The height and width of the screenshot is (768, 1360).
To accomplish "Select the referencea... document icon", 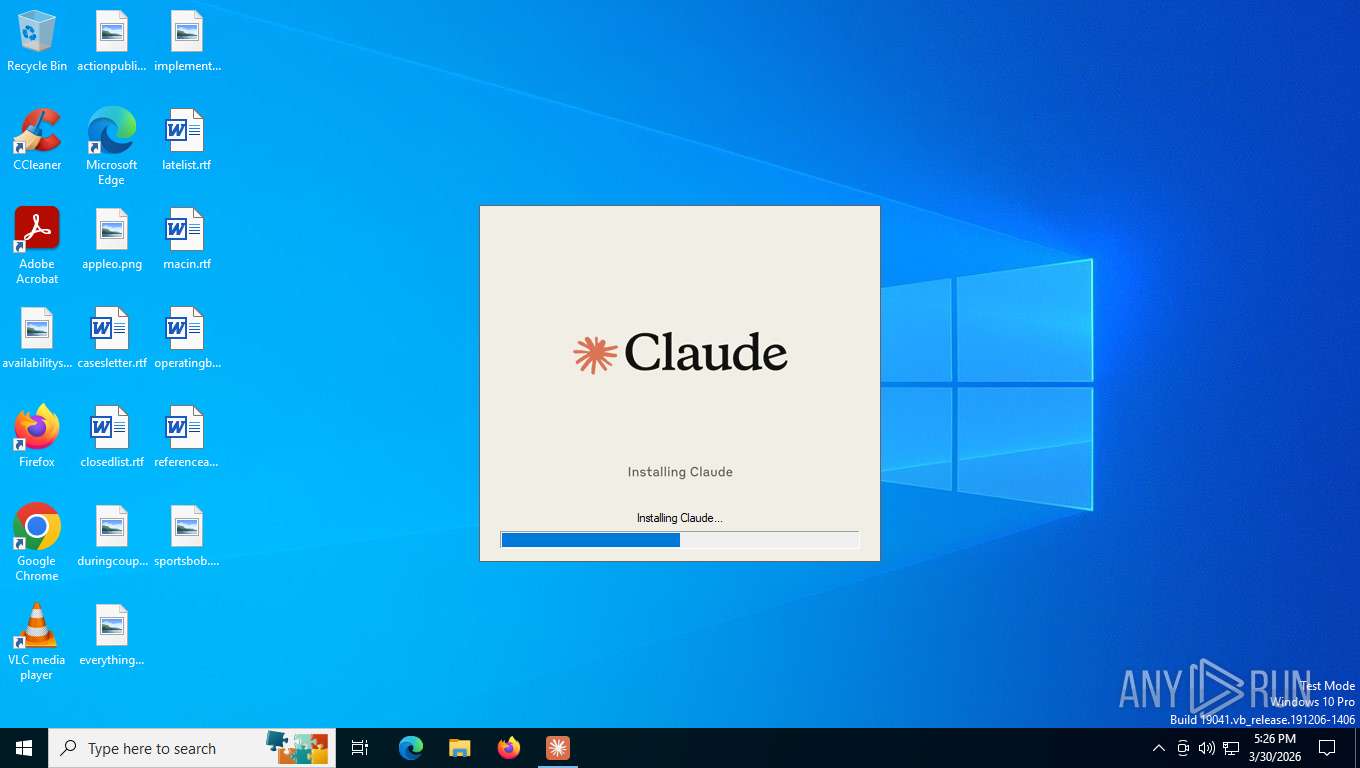I will click(187, 438).
